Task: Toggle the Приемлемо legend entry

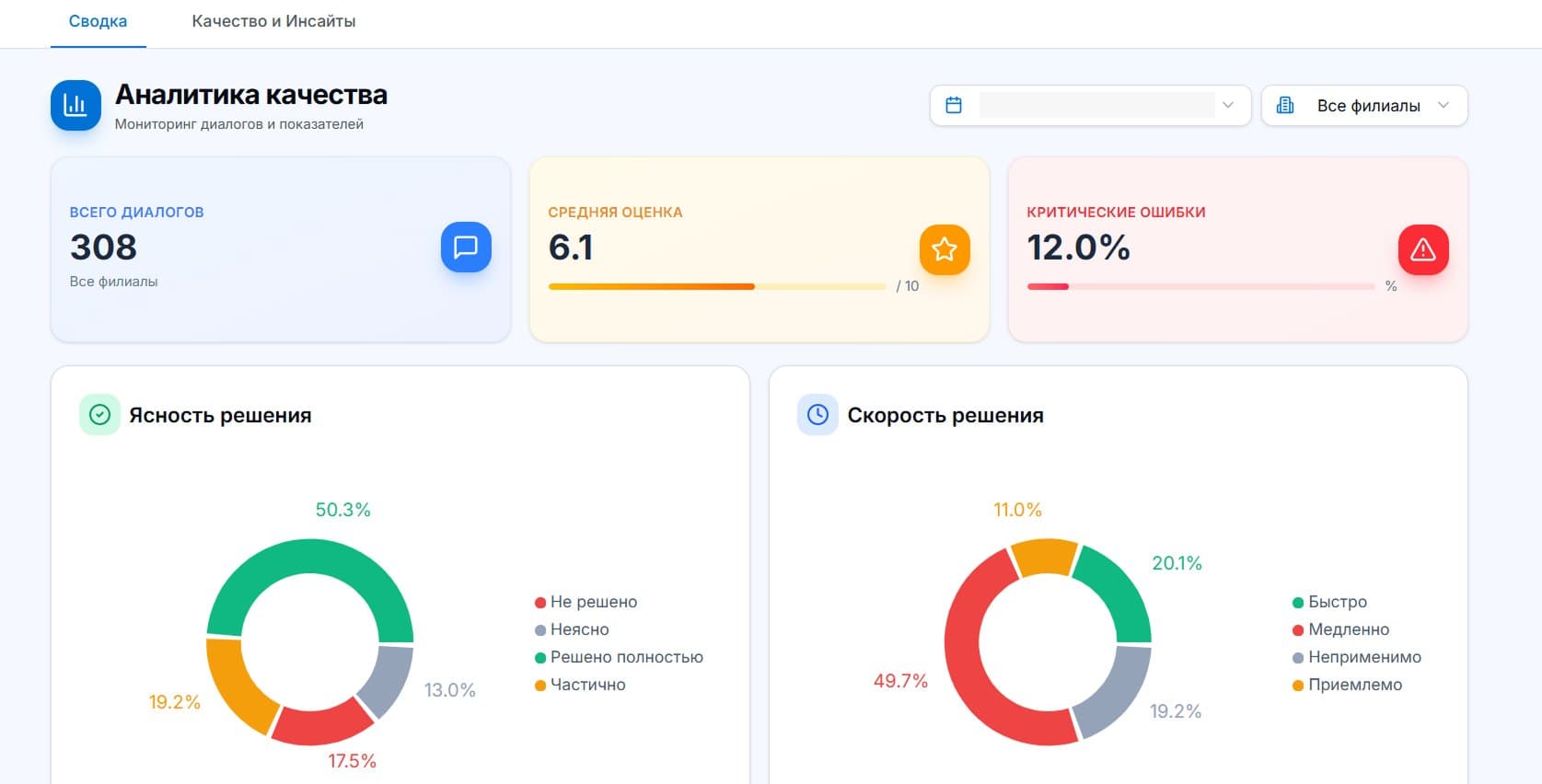Action: (x=1347, y=685)
